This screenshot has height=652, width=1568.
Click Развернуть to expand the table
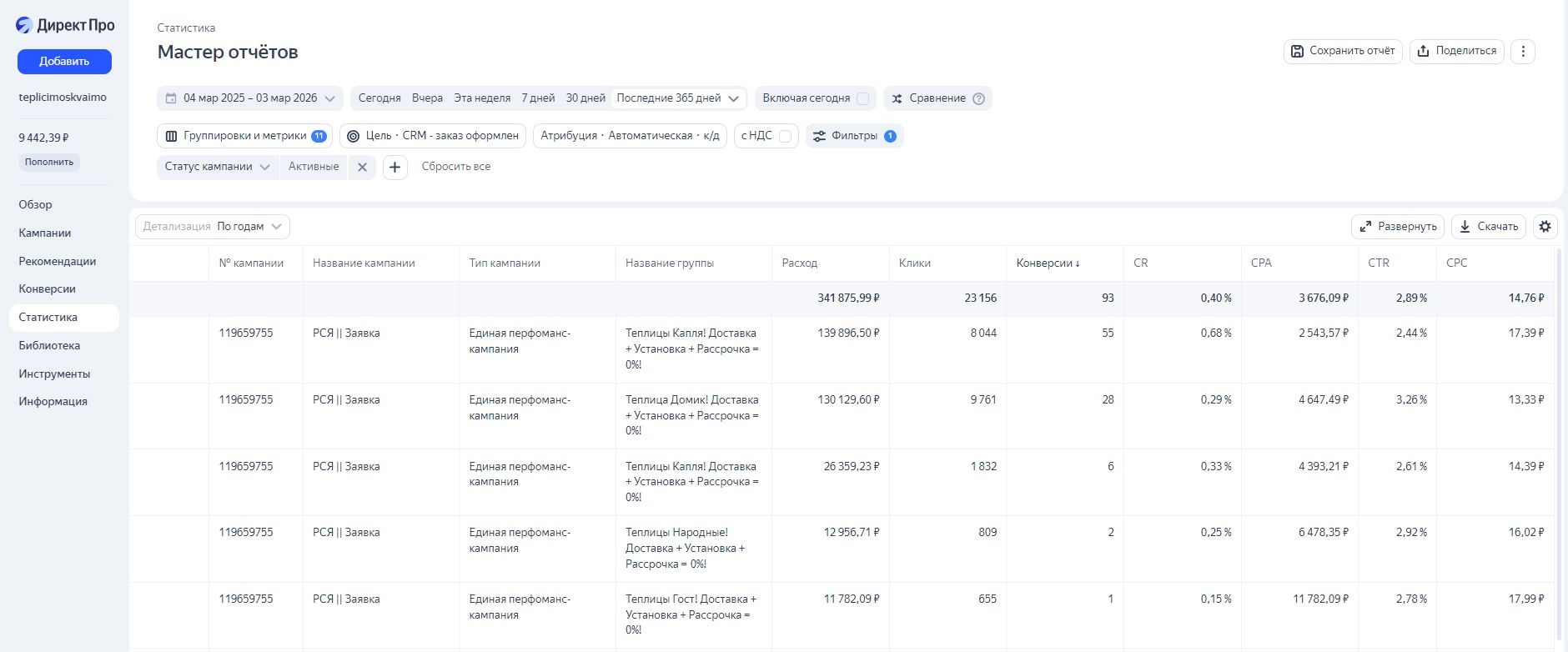point(1398,227)
